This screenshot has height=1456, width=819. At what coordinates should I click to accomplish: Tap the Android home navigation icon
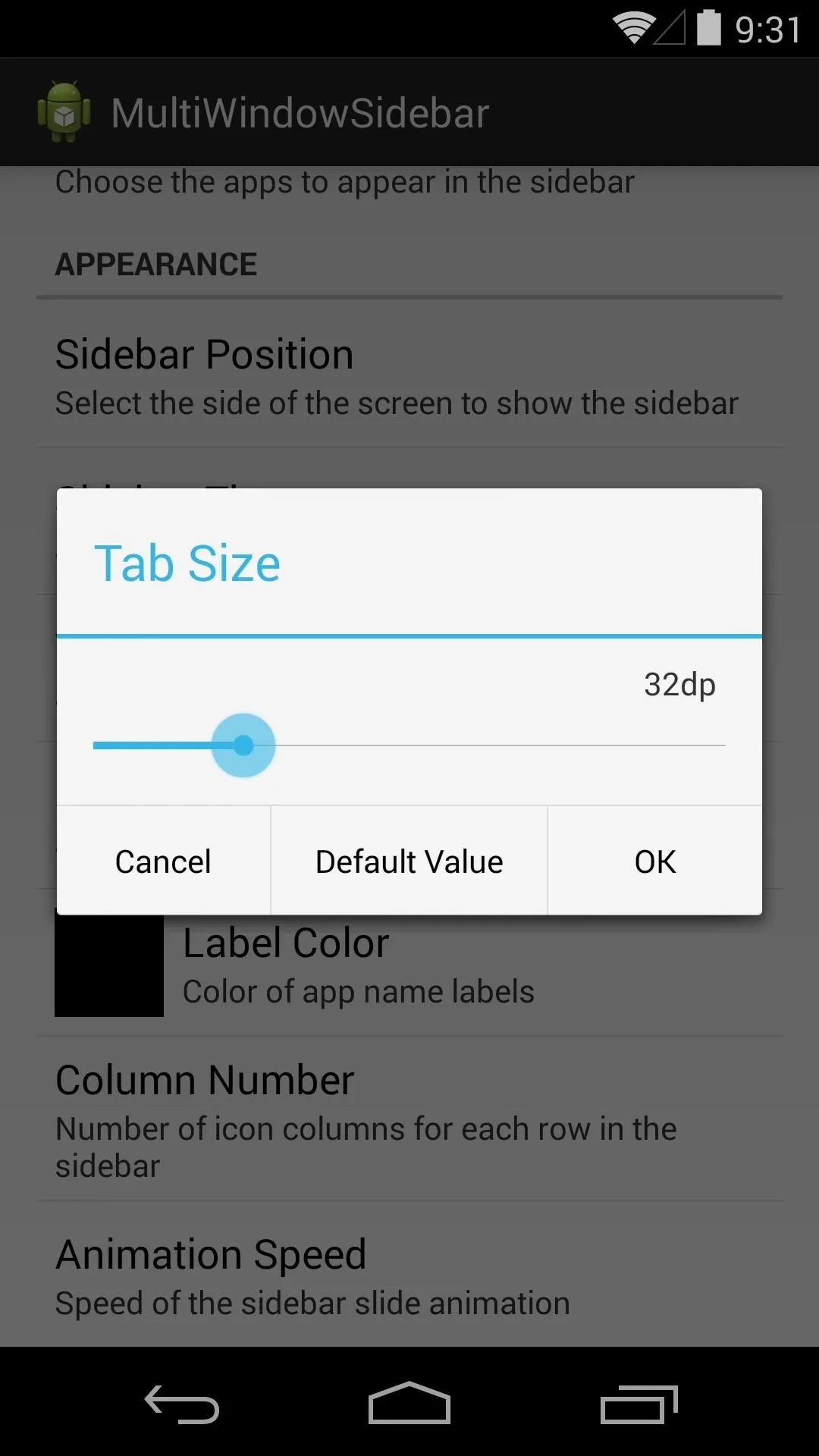tap(409, 1403)
